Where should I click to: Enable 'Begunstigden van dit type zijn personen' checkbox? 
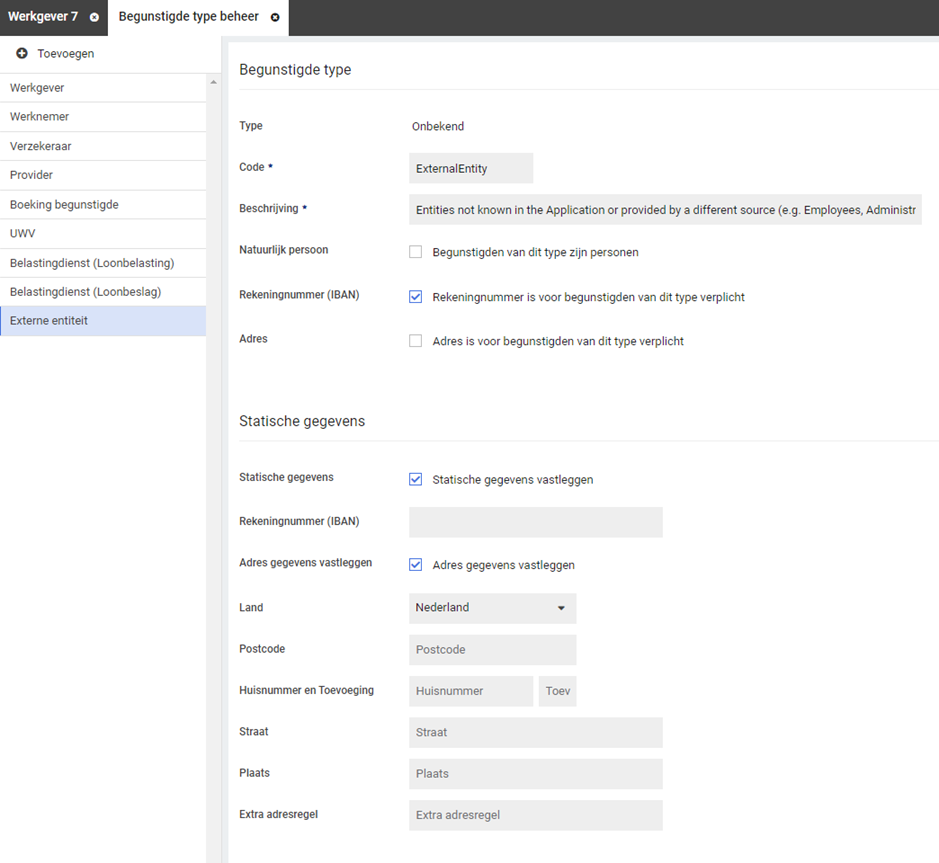tap(416, 252)
